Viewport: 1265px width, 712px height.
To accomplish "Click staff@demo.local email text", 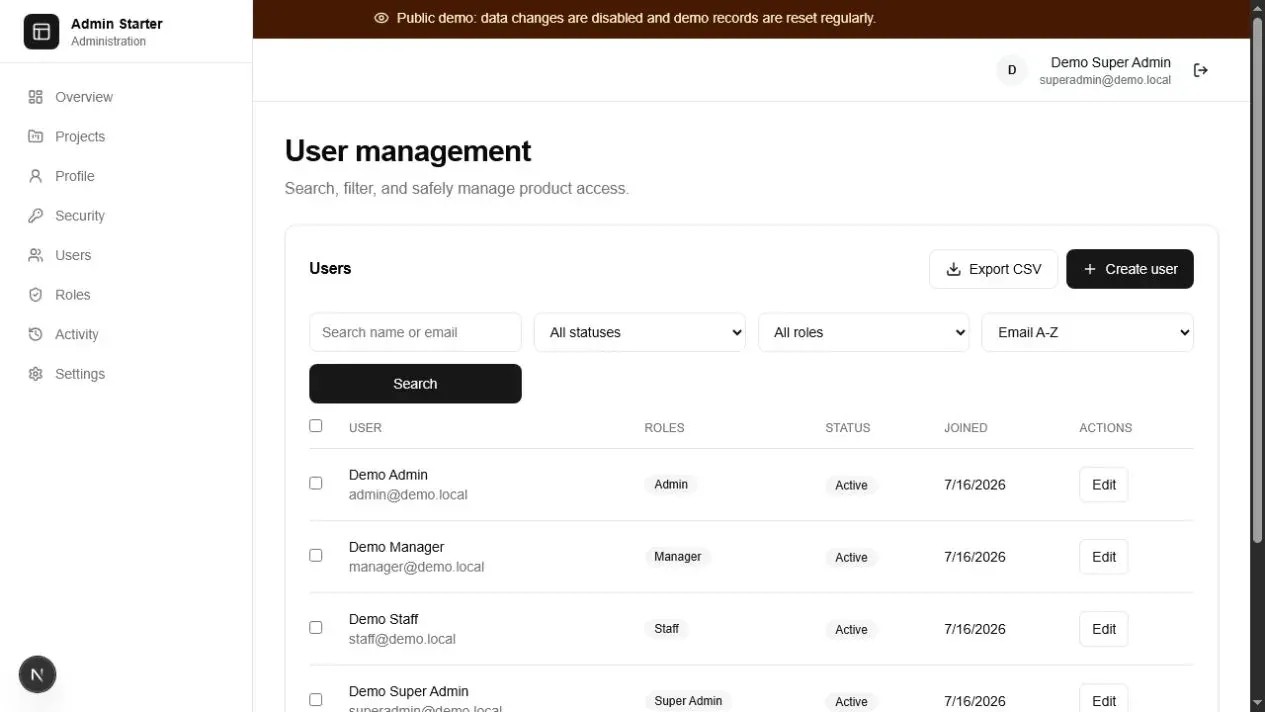I will point(402,638).
